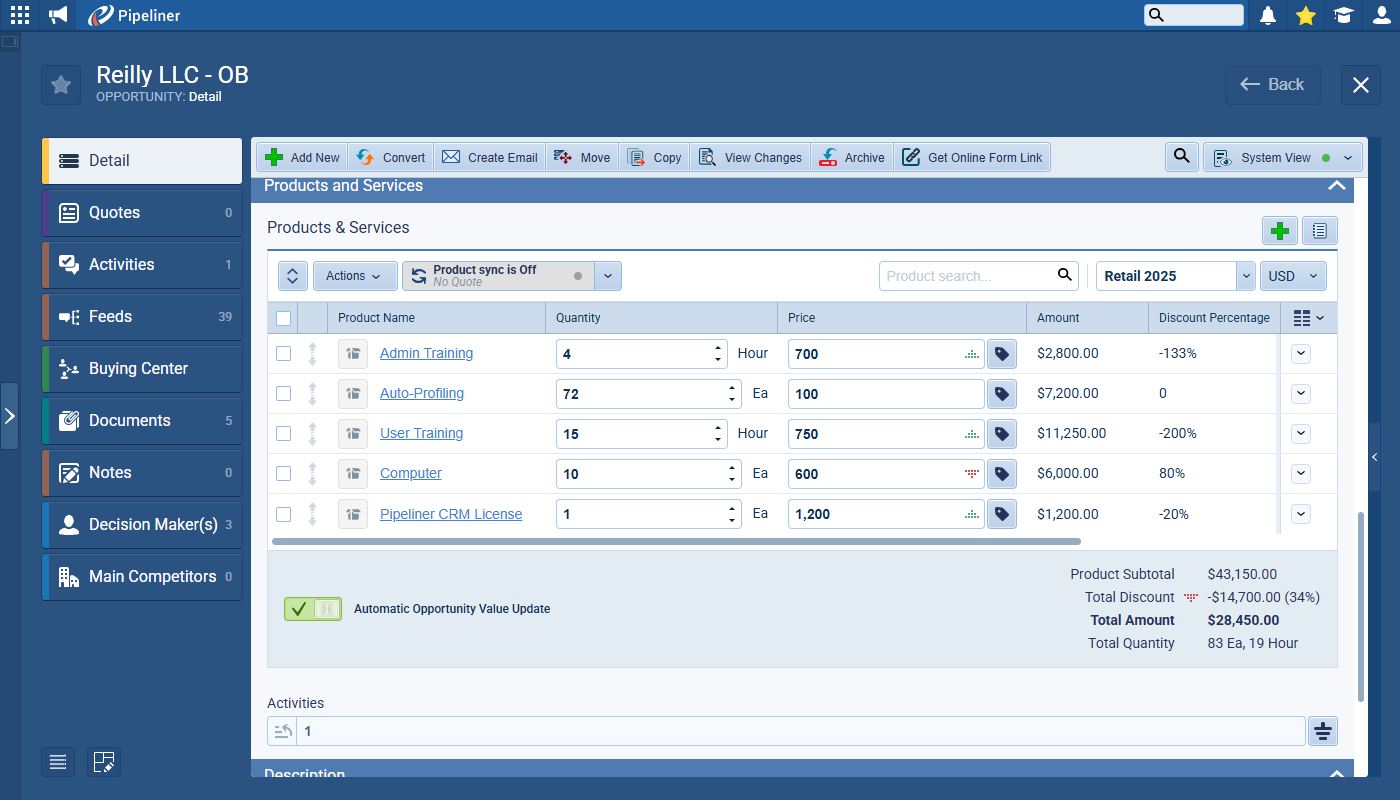Click the horizontal scrollbar under product table
1400x800 pixels.
676,541
